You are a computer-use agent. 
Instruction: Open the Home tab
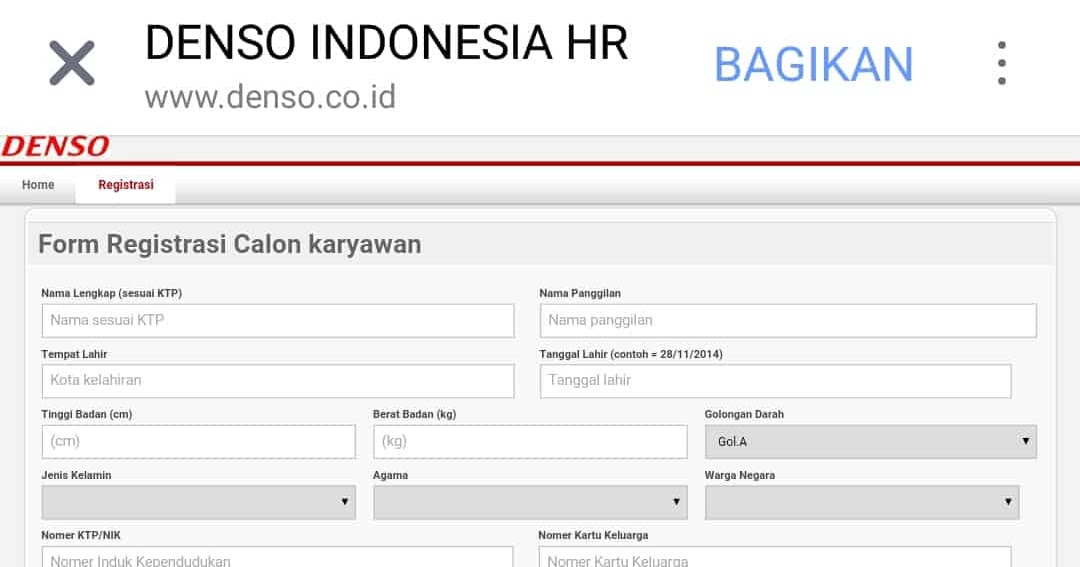[38, 185]
